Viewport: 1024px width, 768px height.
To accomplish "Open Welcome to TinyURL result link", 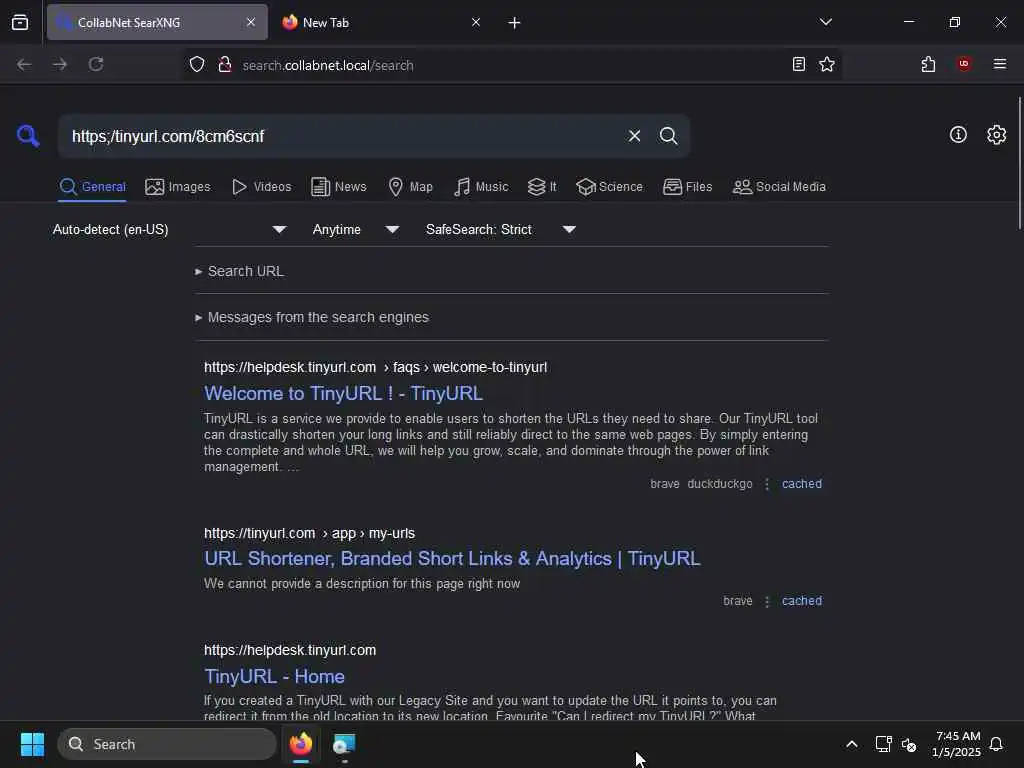I will click(344, 393).
